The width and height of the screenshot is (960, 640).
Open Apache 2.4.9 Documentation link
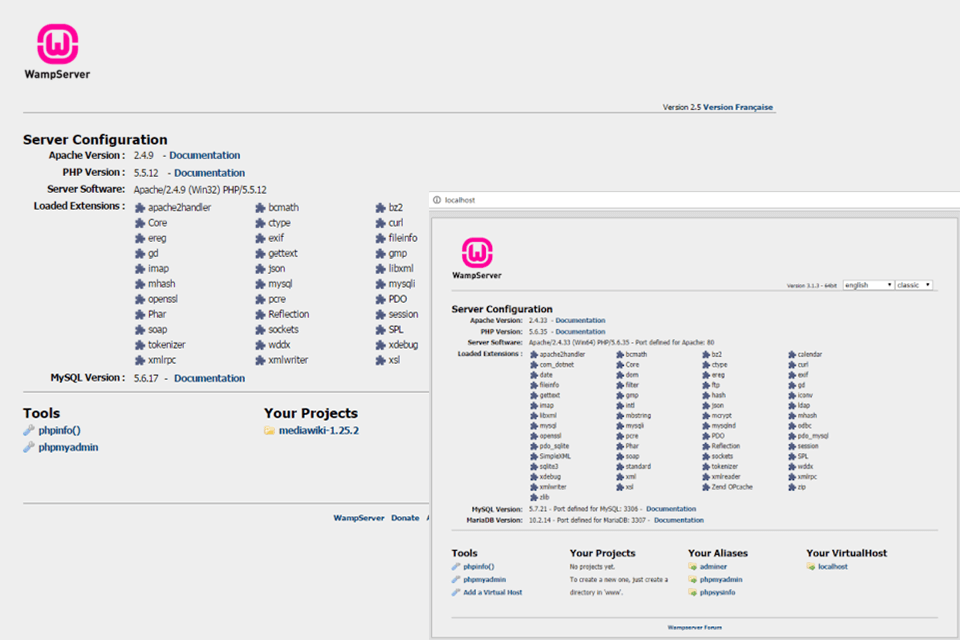coord(204,156)
